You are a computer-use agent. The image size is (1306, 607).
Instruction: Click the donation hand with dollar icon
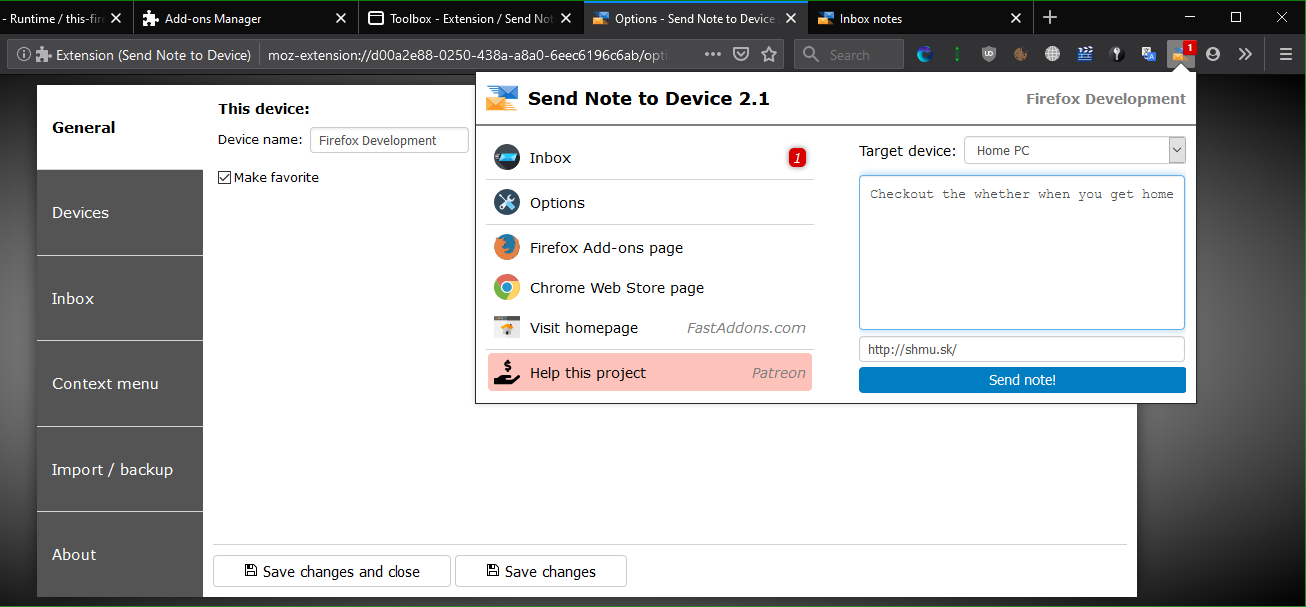(x=507, y=372)
